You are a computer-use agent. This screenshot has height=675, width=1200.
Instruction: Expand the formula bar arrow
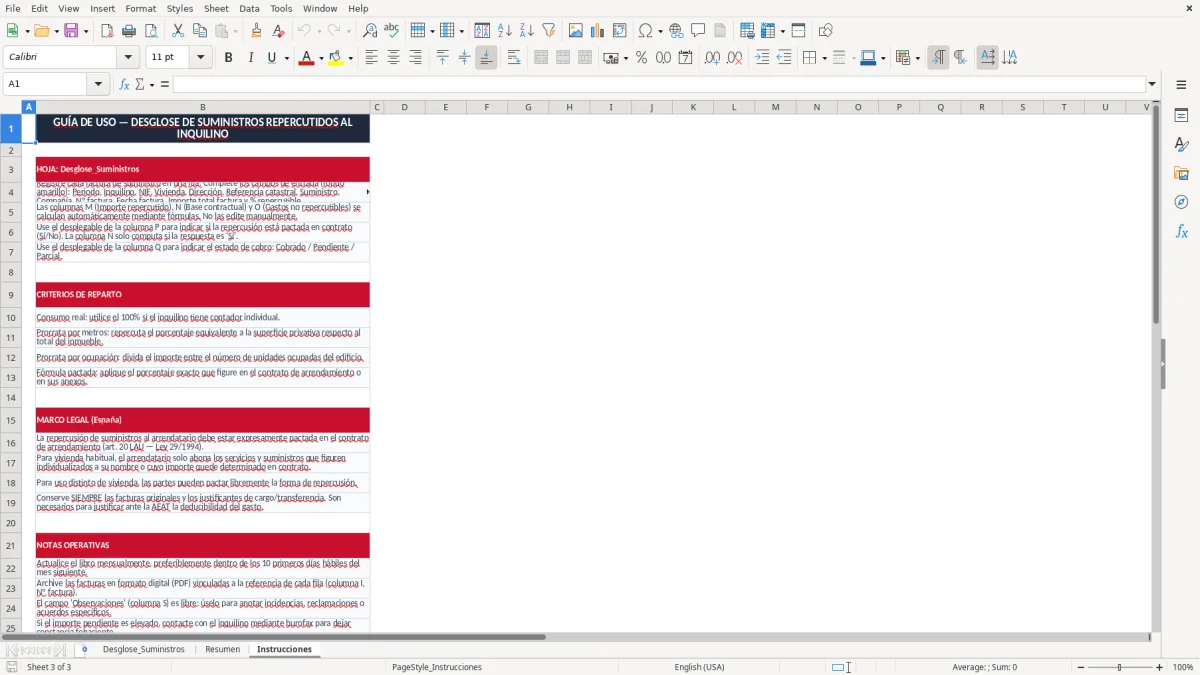point(1152,84)
